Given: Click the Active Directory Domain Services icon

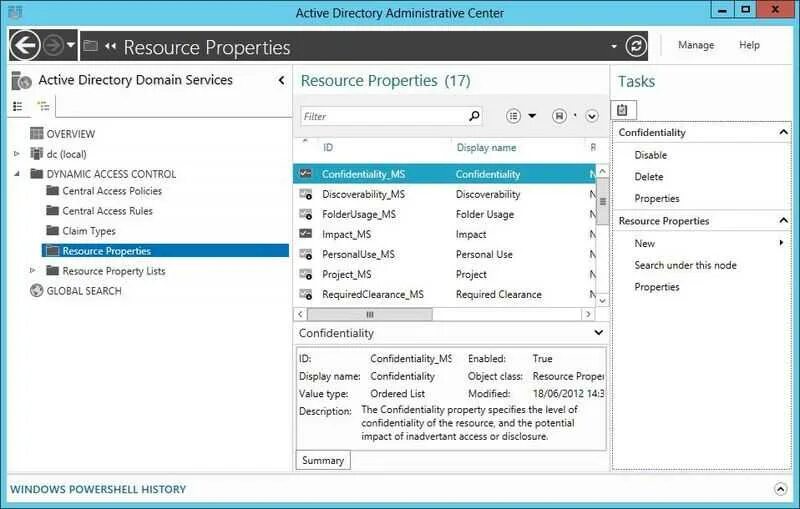Looking at the screenshot, I should pos(21,81).
